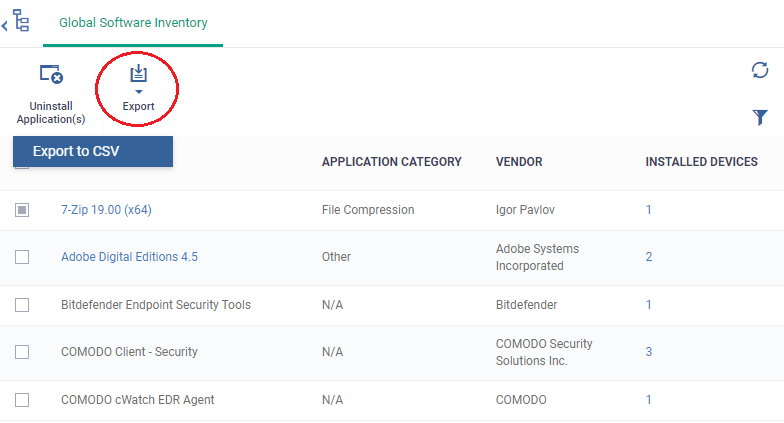This screenshot has width=784, height=423.
Task: Sort by INSTALLED DEVICES column header
Action: (x=702, y=162)
